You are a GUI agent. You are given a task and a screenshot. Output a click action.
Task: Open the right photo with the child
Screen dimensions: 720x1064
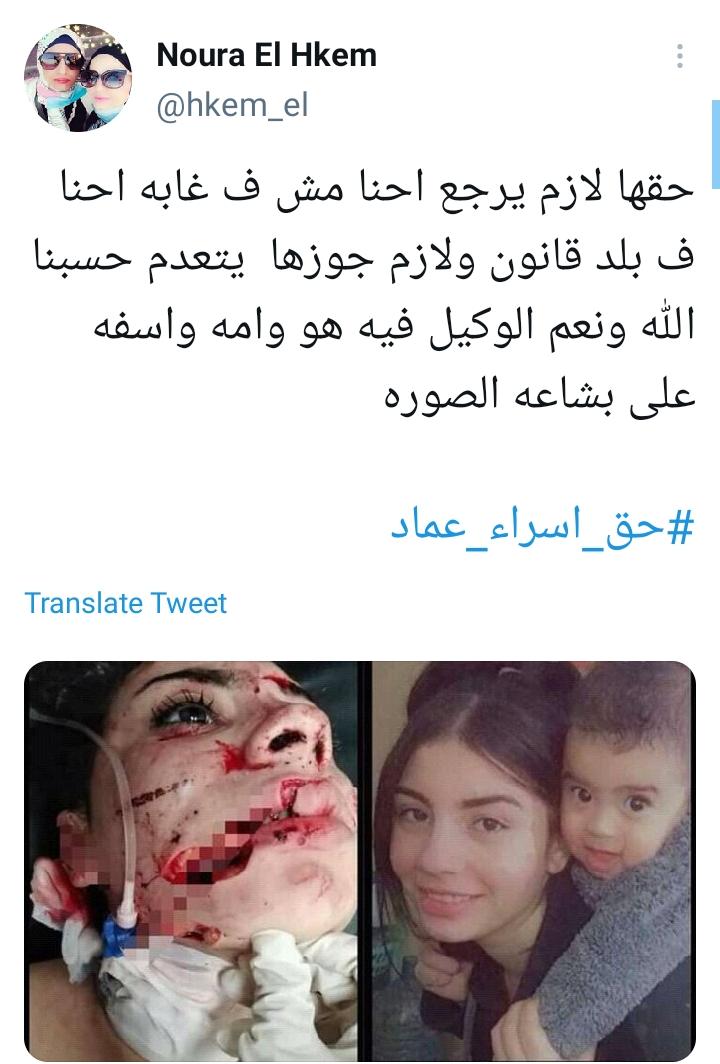click(534, 860)
